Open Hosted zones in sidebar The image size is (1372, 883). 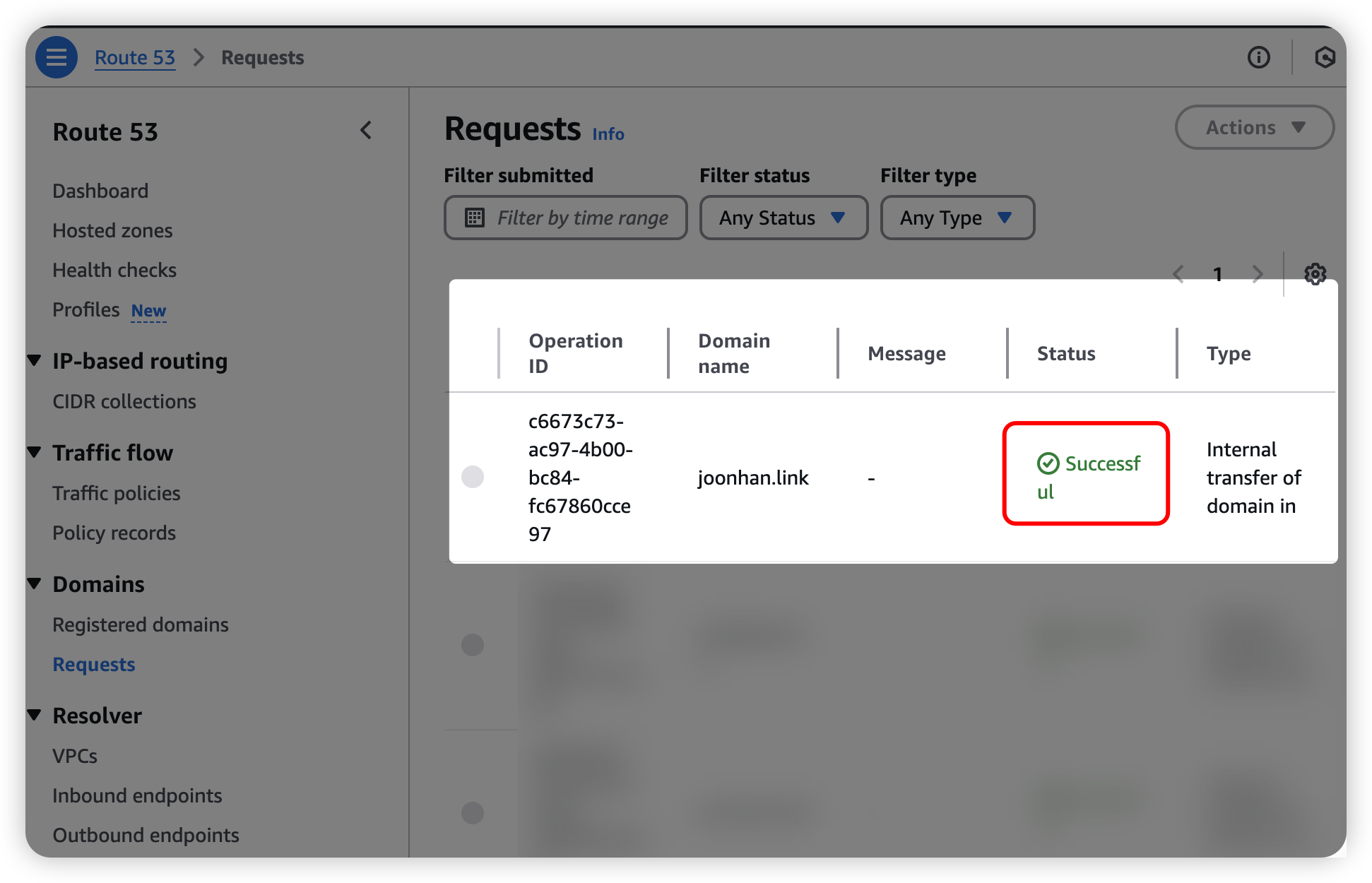pos(112,230)
